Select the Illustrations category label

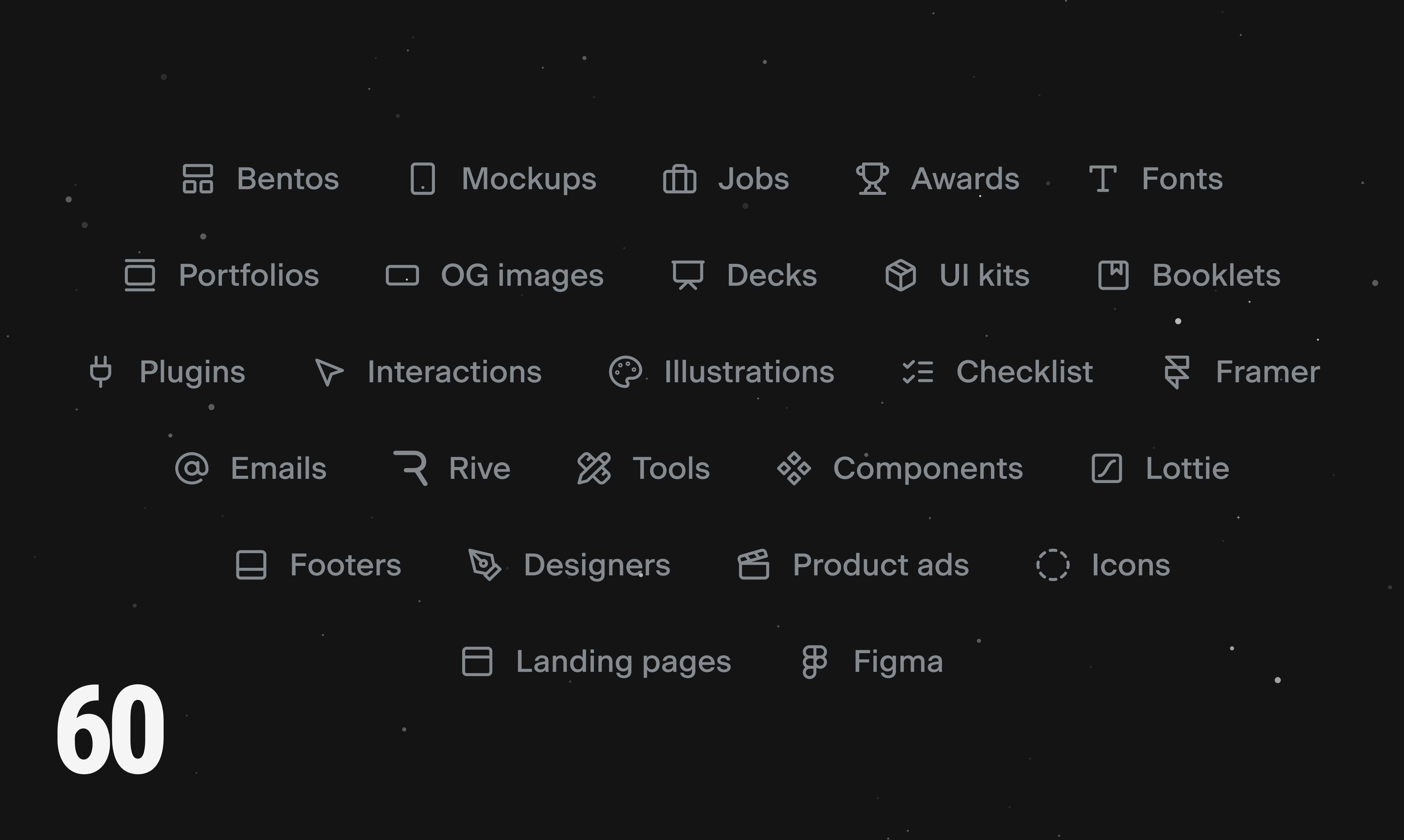click(749, 372)
